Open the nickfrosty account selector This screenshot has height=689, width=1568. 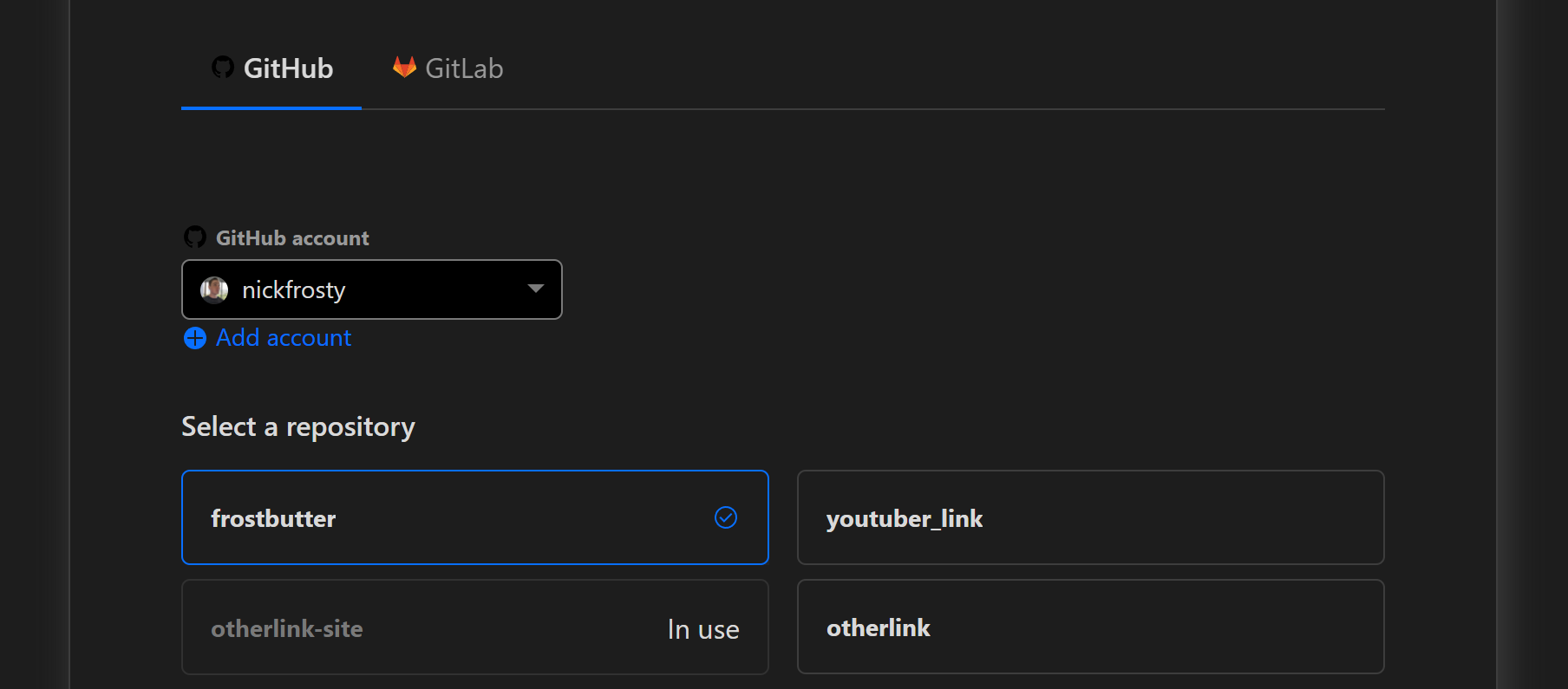(x=371, y=289)
